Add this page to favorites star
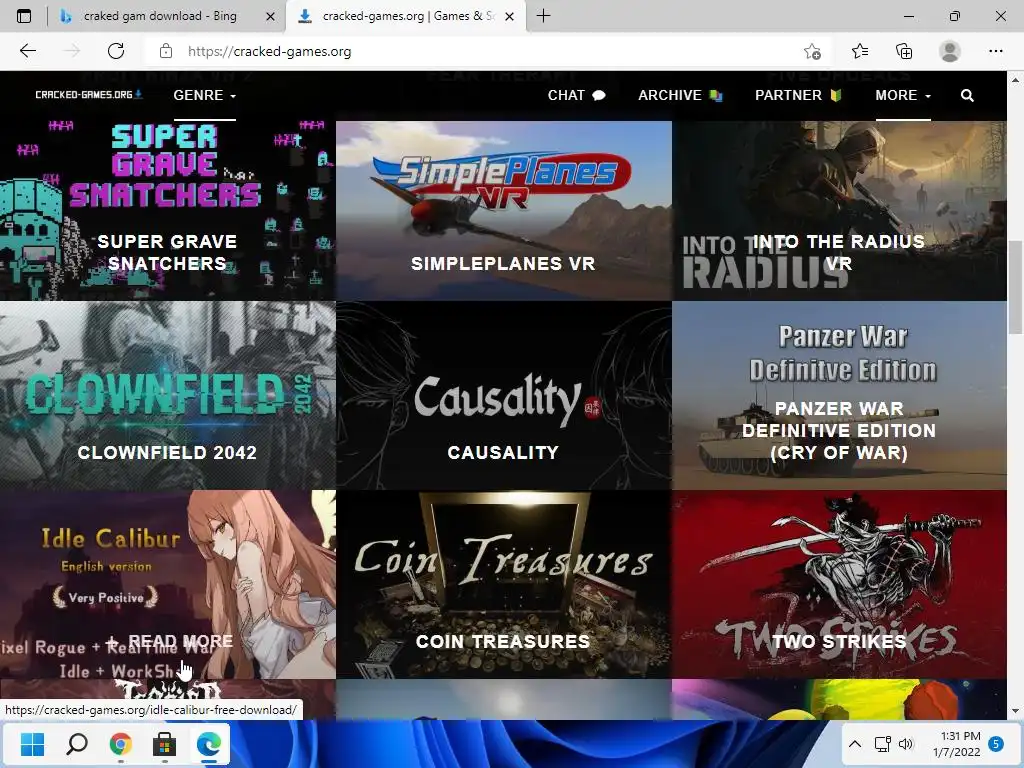Image resolution: width=1024 pixels, height=768 pixels. [812, 51]
